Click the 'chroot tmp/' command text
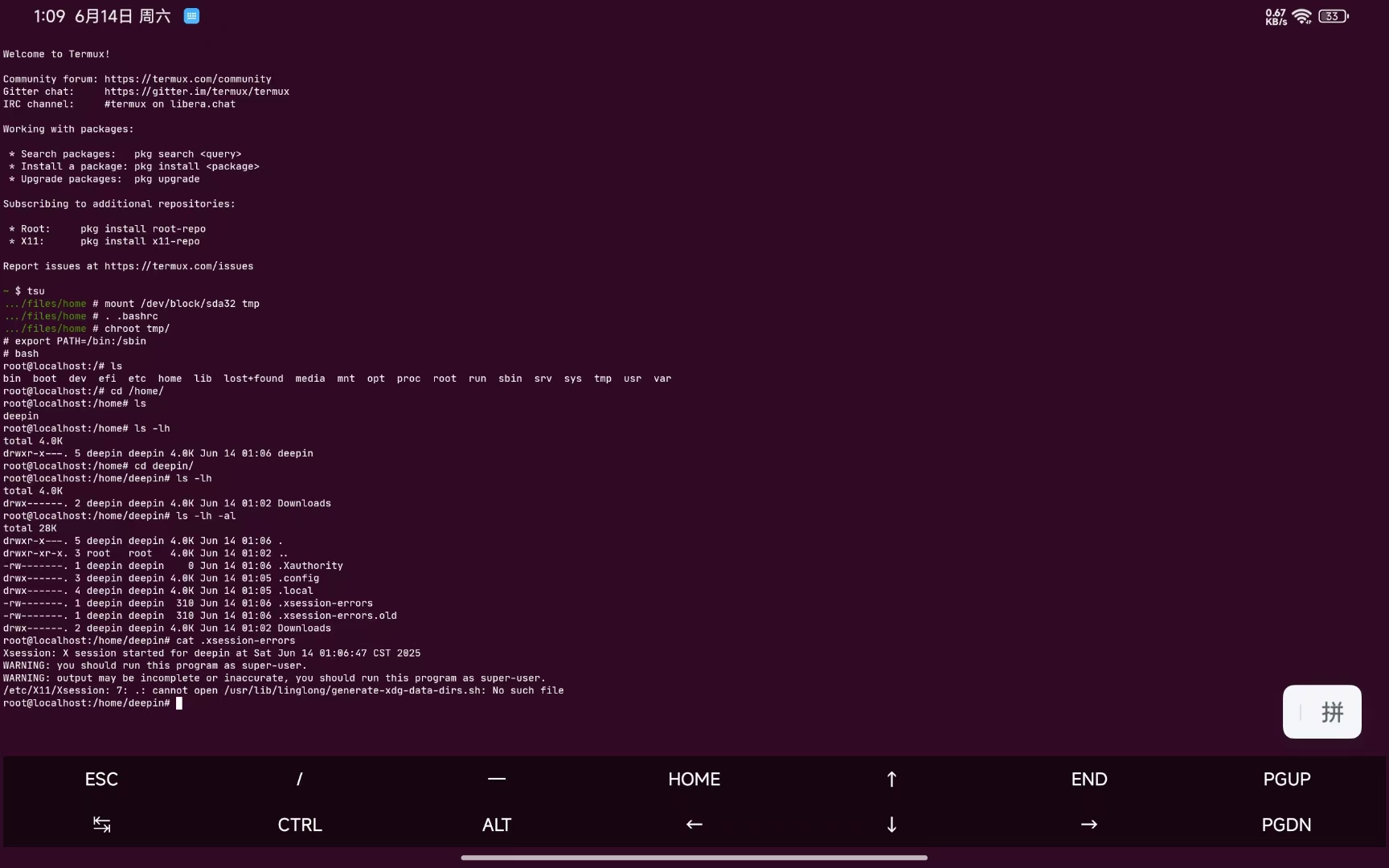1389x868 pixels. point(137,329)
